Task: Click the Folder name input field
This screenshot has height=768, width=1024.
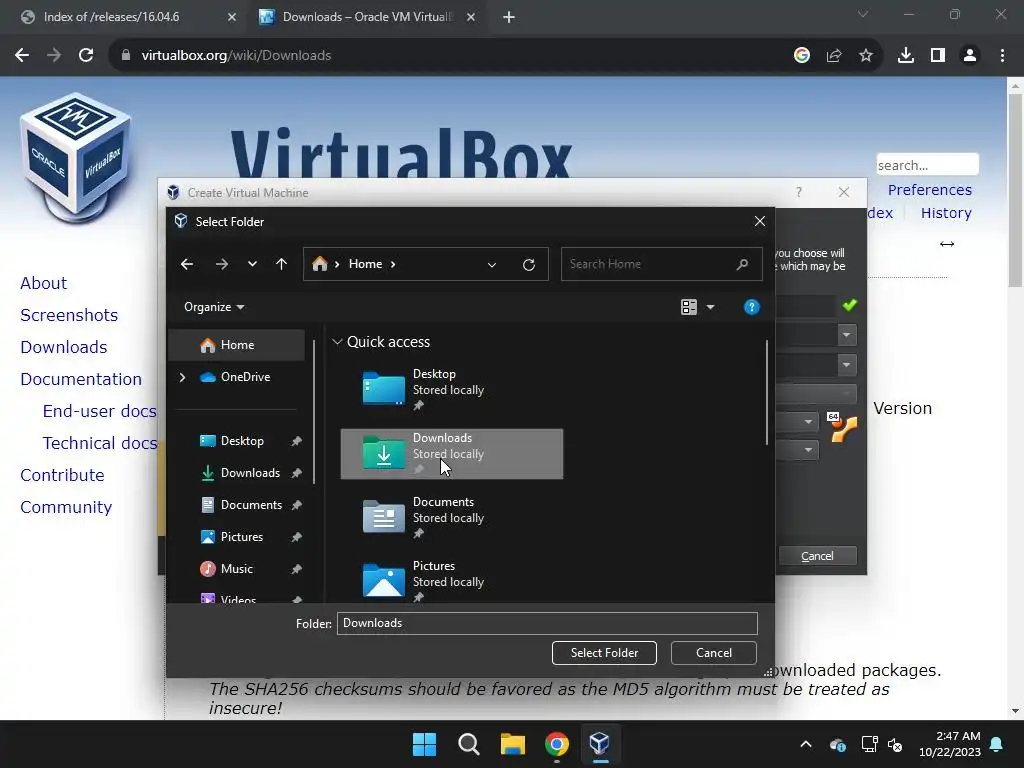Action: 547,623
